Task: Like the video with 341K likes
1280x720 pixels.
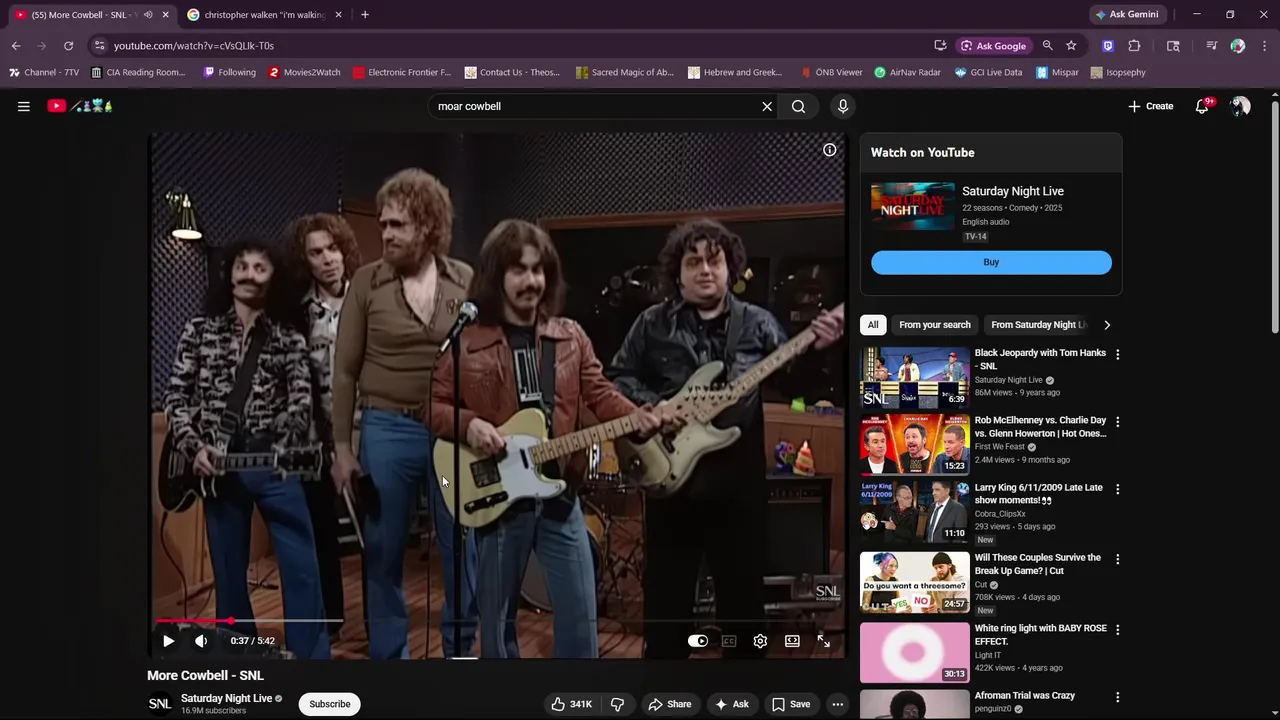Action: [x=571, y=704]
